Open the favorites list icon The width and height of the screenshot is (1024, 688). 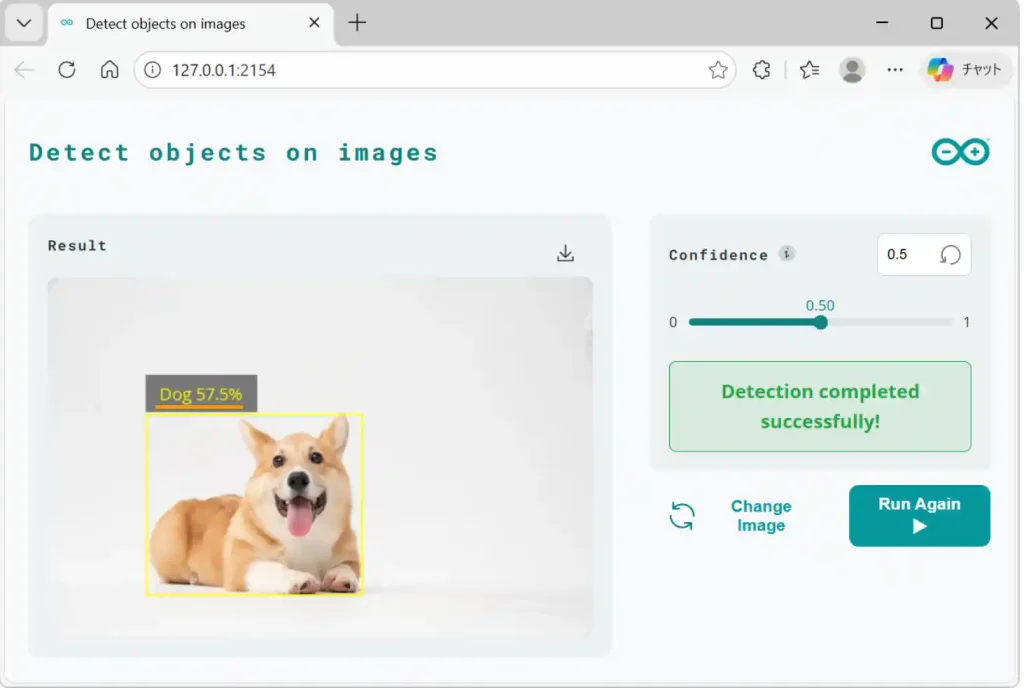809,69
